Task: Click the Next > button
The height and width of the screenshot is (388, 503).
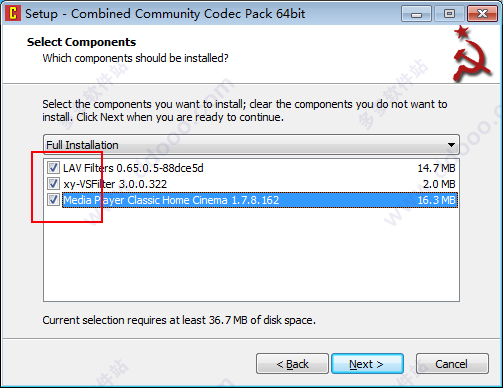Action: tap(367, 364)
